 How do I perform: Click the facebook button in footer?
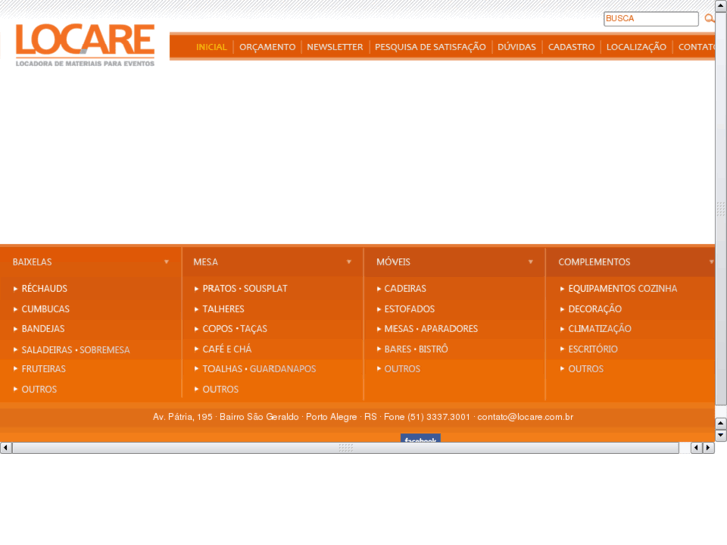tap(421, 438)
